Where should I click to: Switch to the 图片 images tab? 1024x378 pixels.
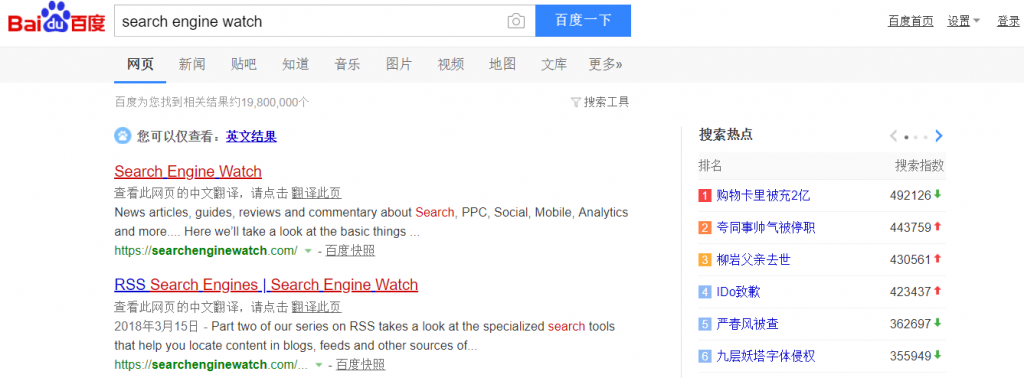click(x=399, y=64)
